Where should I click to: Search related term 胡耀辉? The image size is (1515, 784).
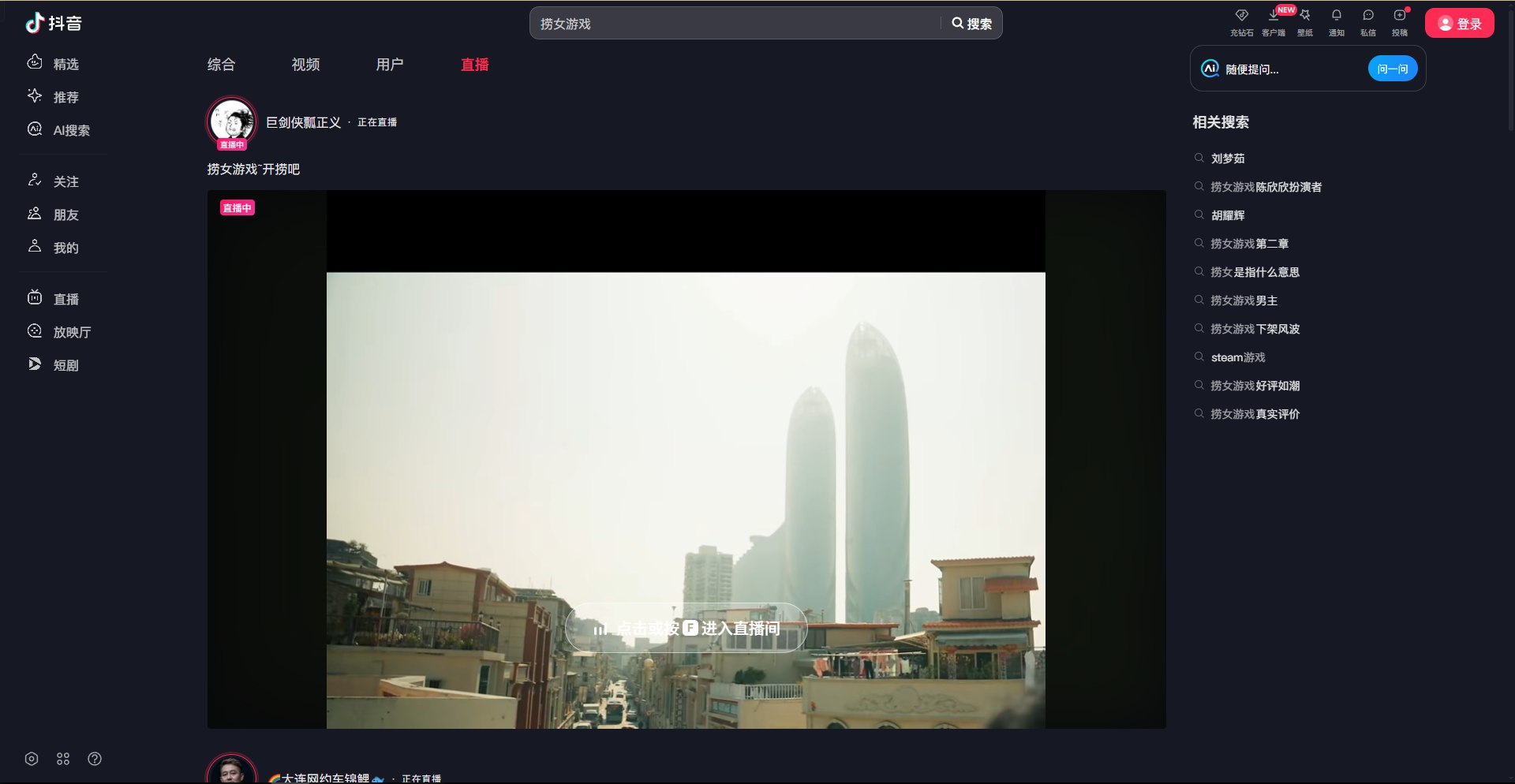pyautogui.click(x=1228, y=215)
